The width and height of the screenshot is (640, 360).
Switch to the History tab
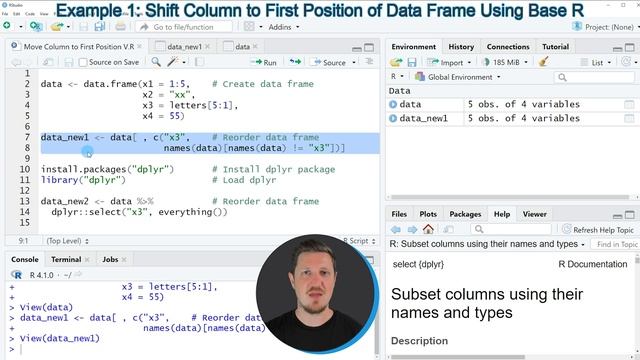[461, 47]
